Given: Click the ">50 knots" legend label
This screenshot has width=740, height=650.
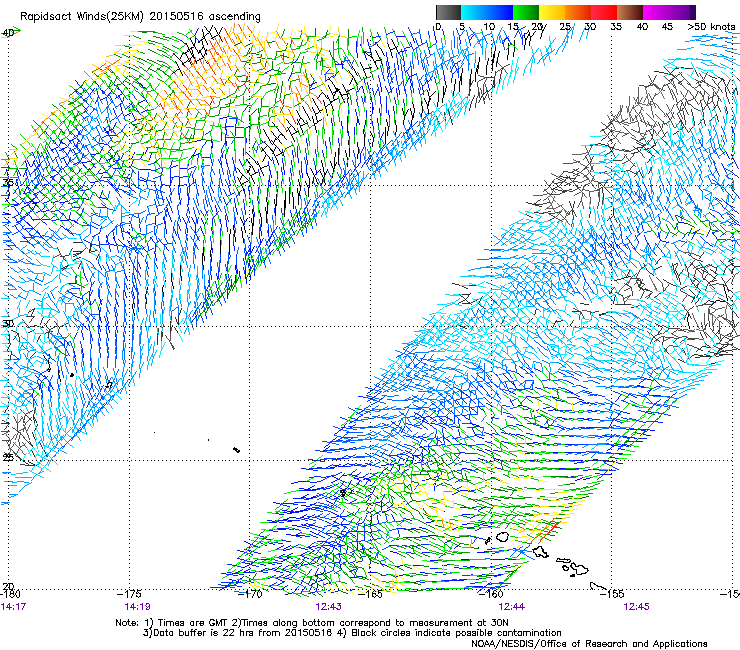Looking at the screenshot, I should tap(711, 27).
